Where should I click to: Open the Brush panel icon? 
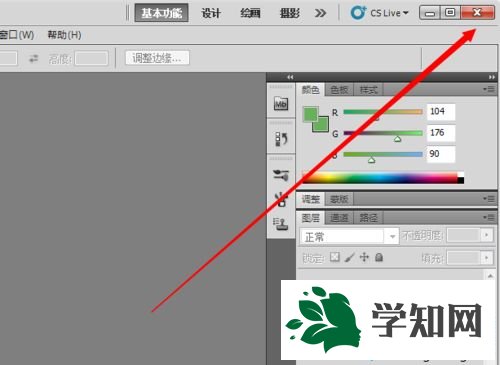click(x=281, y=175)
